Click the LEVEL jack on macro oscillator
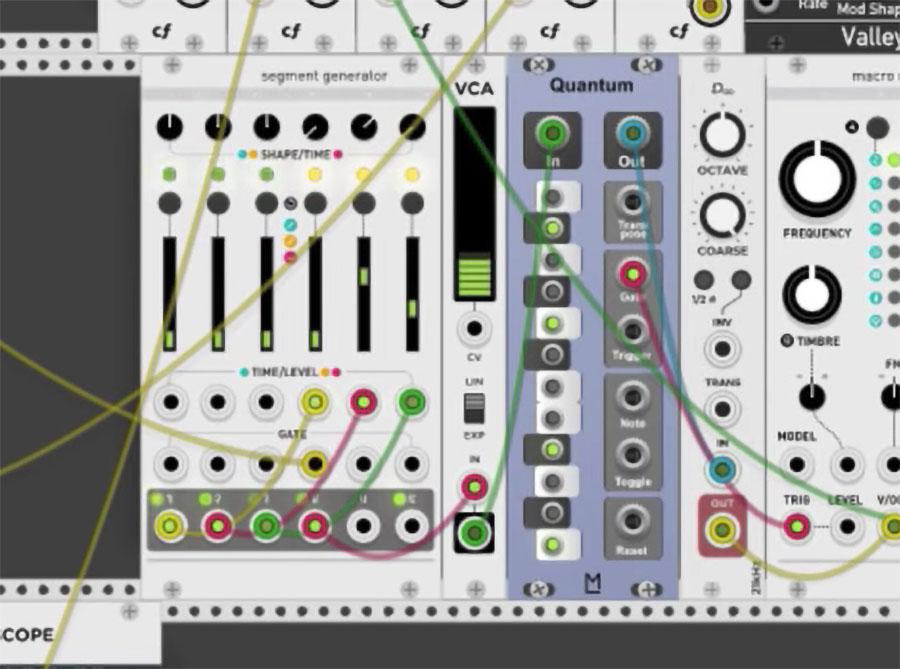 coord(847,526)
